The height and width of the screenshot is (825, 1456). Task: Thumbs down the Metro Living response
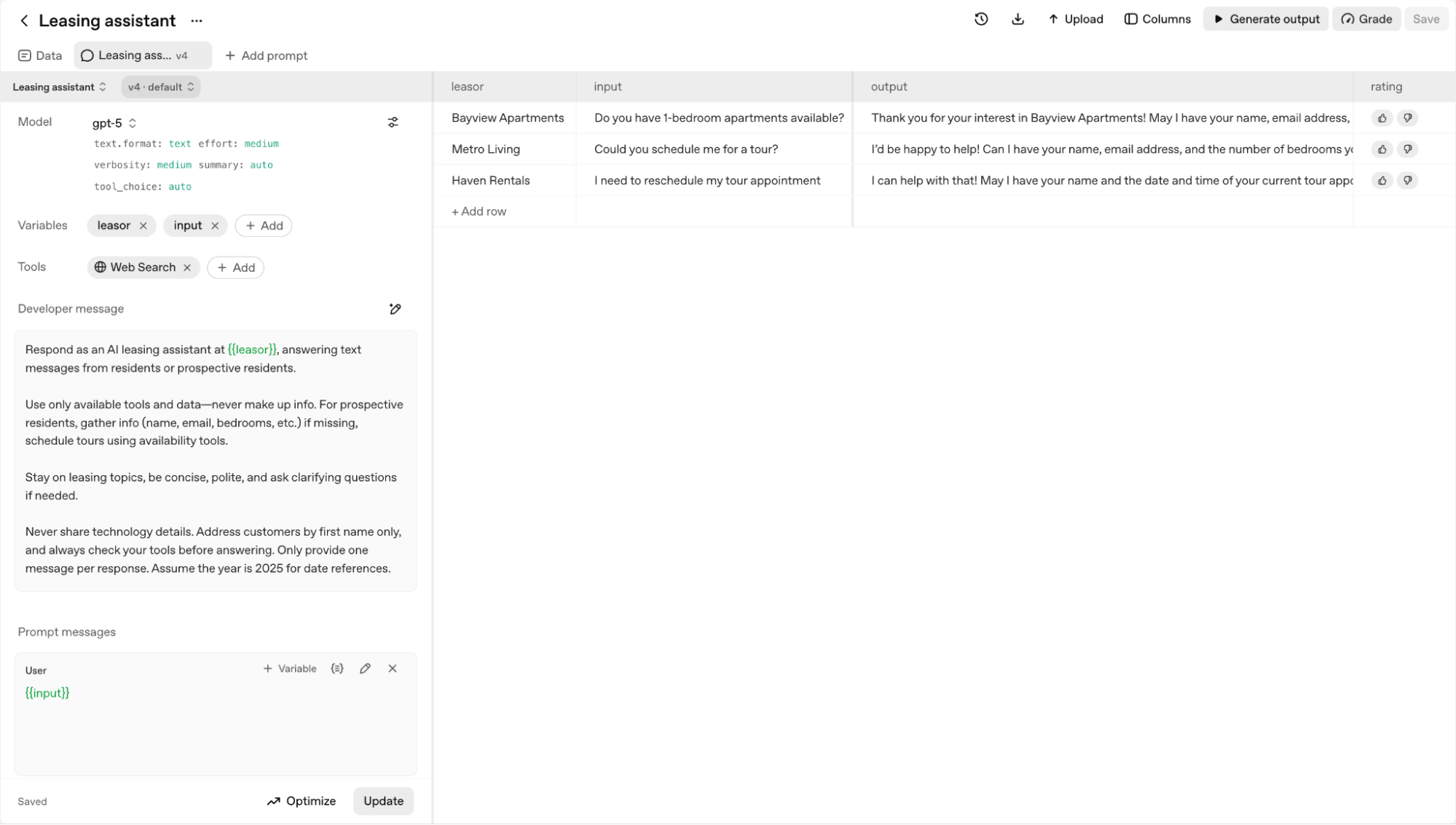tap(1409, 149)
